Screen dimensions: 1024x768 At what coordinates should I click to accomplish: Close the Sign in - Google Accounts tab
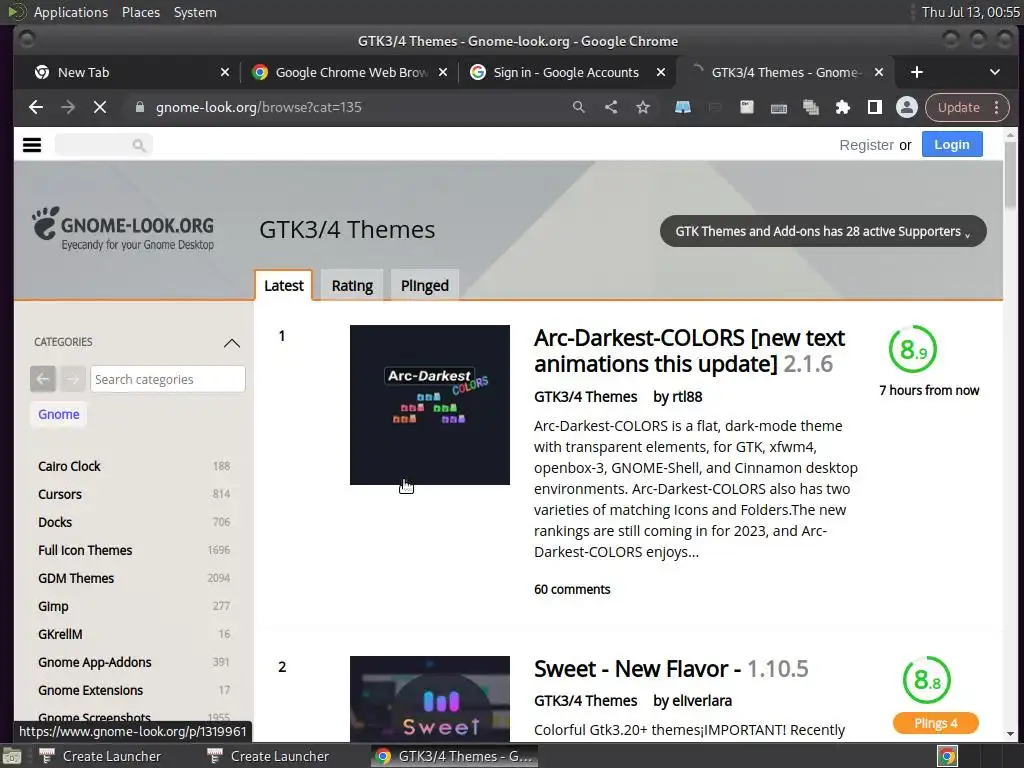click(661, 72)
